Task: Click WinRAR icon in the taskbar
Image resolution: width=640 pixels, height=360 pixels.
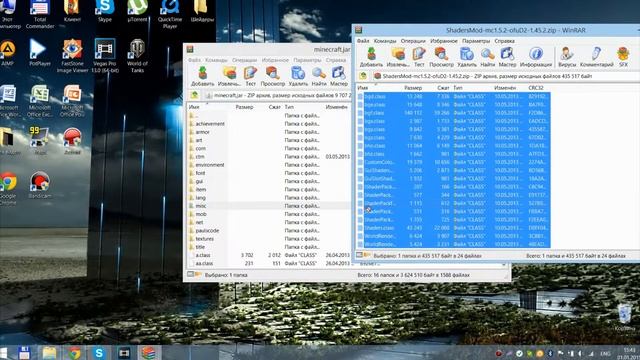Action: pyautogui.click(x=149, y=353)
